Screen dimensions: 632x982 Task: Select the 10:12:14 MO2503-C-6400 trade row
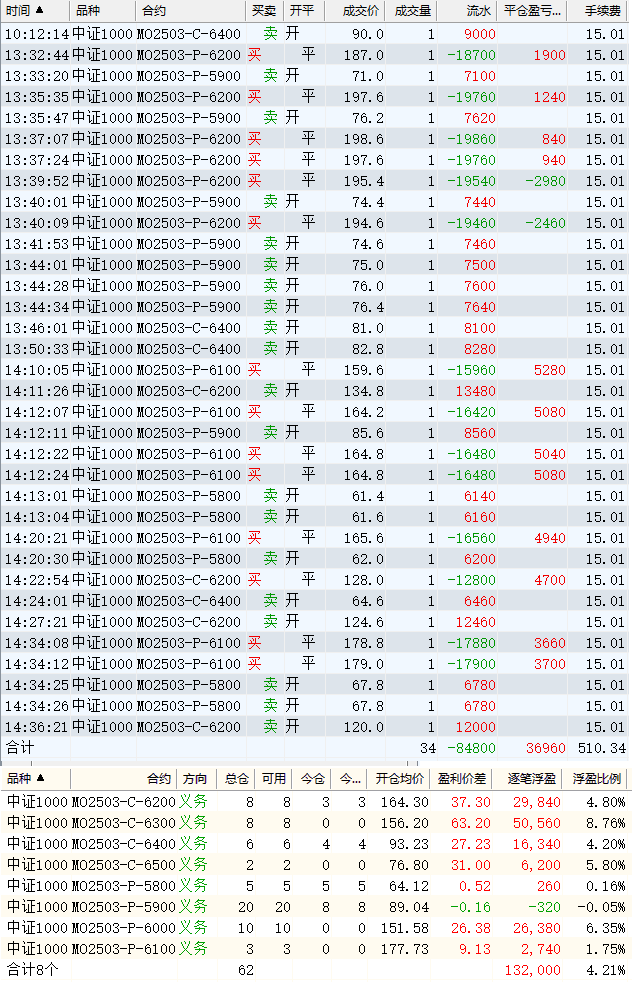tap(315, 34)
